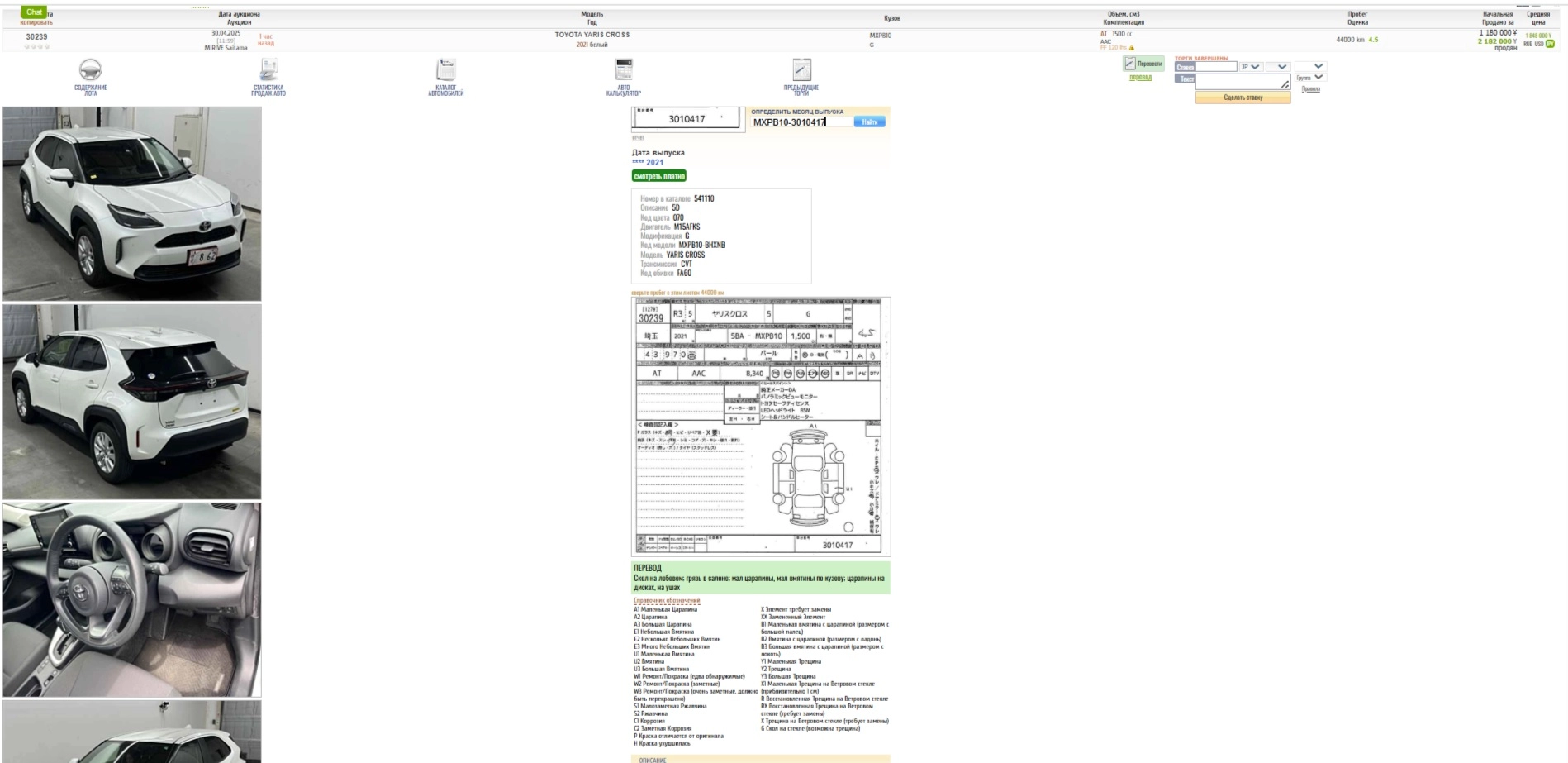Open the interior steering wheel thumbnail
Image resolution: width=1568 pixels, height=763 pixels.
tap(132, 600)
